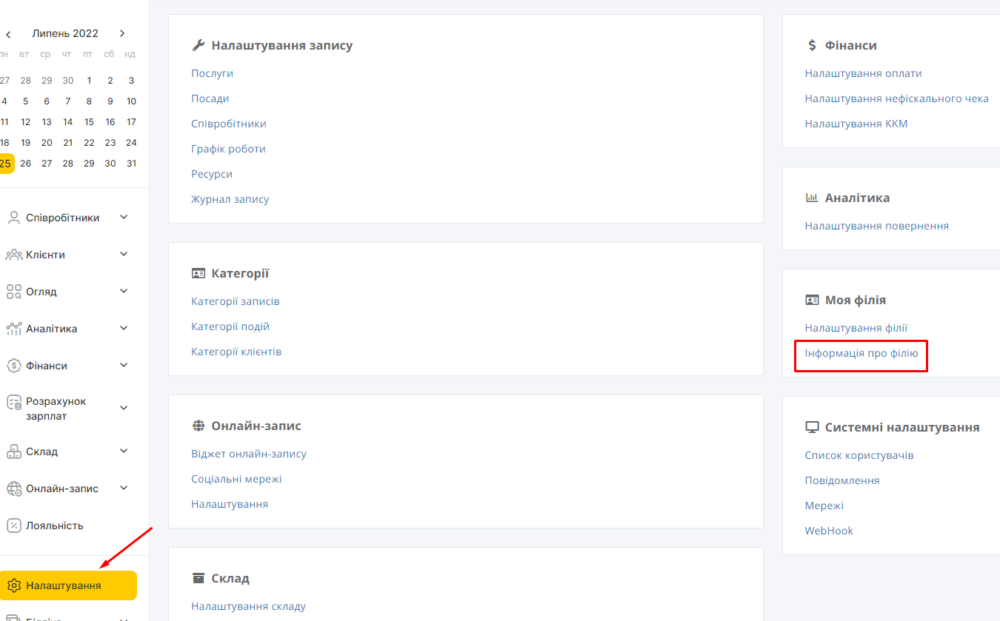Open the Інформація про філію link
The height and width of the screenshot is (621, 1000).
(861, 353)
